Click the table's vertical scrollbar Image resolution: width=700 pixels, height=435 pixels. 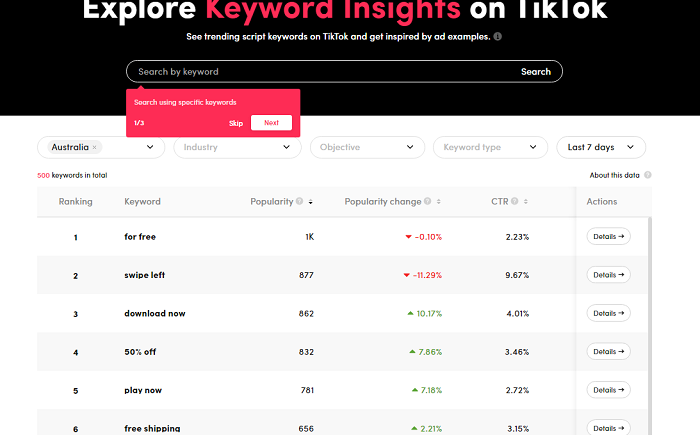(x=650, y=326)
